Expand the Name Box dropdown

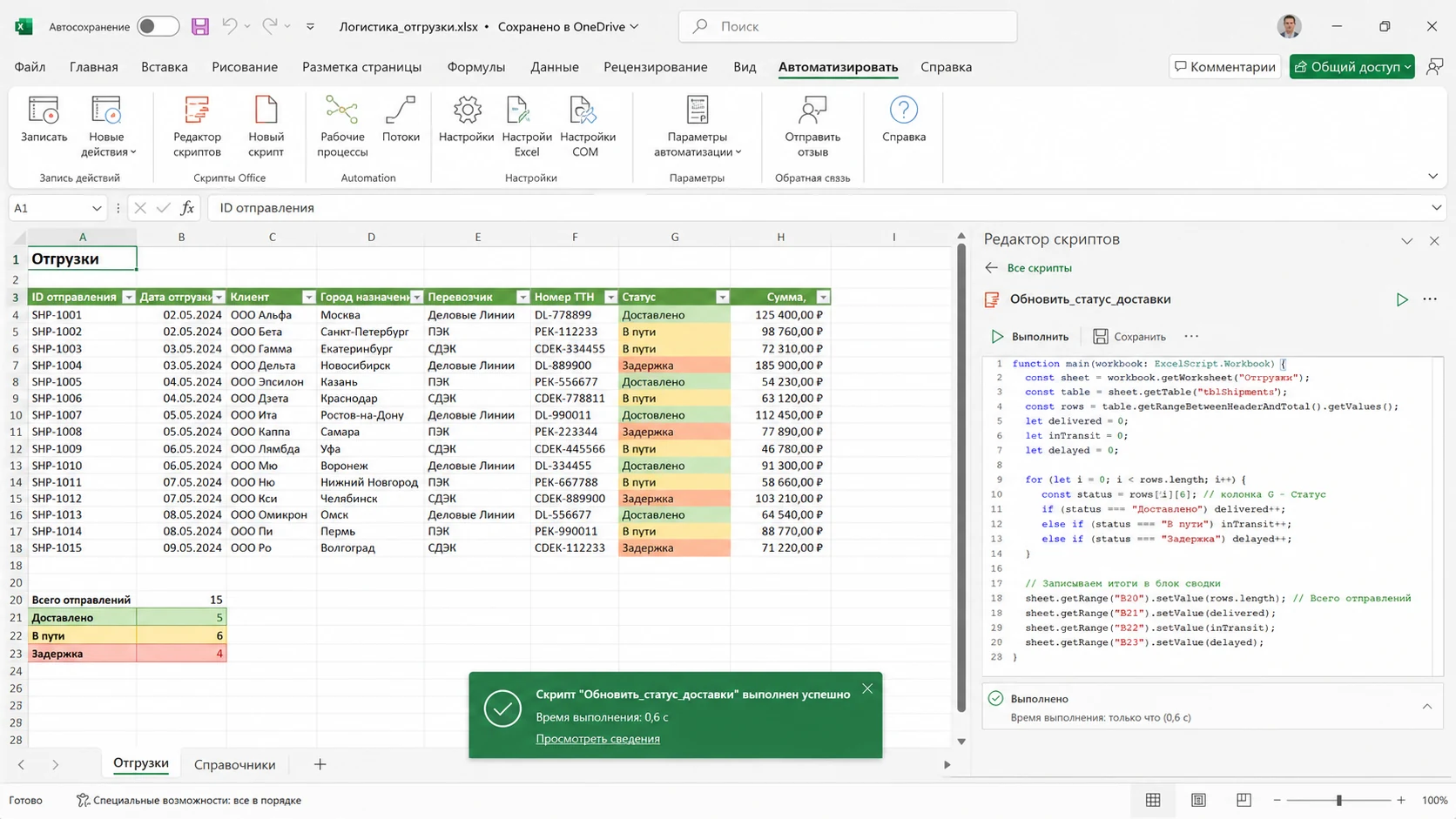pyautogui.click(x=97, y=208)
